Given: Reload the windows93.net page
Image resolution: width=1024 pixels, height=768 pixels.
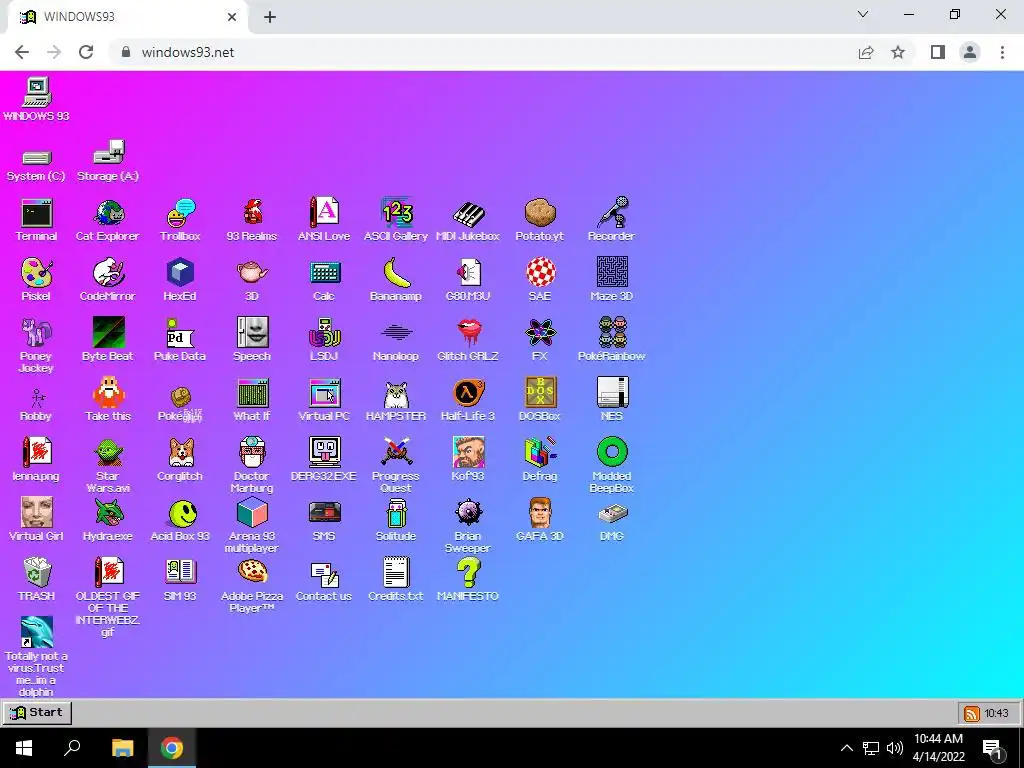Looking at the screenshot, I should pyautogui.click(x=86, y=52).
